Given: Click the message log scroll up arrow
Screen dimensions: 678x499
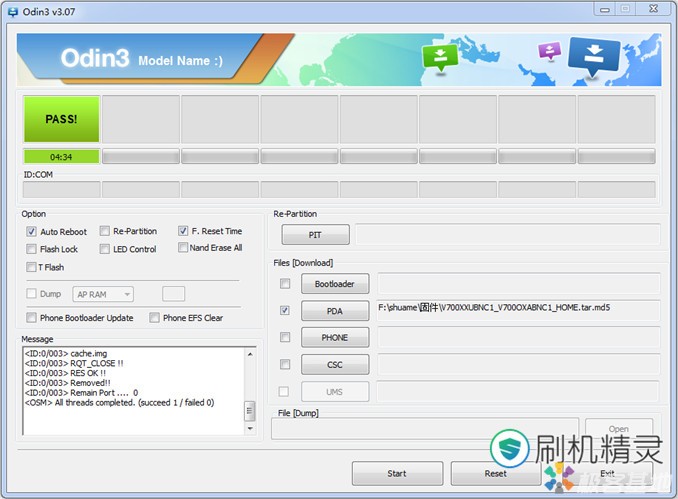Looking at the screenshot, I should click(x=250, y=354).
